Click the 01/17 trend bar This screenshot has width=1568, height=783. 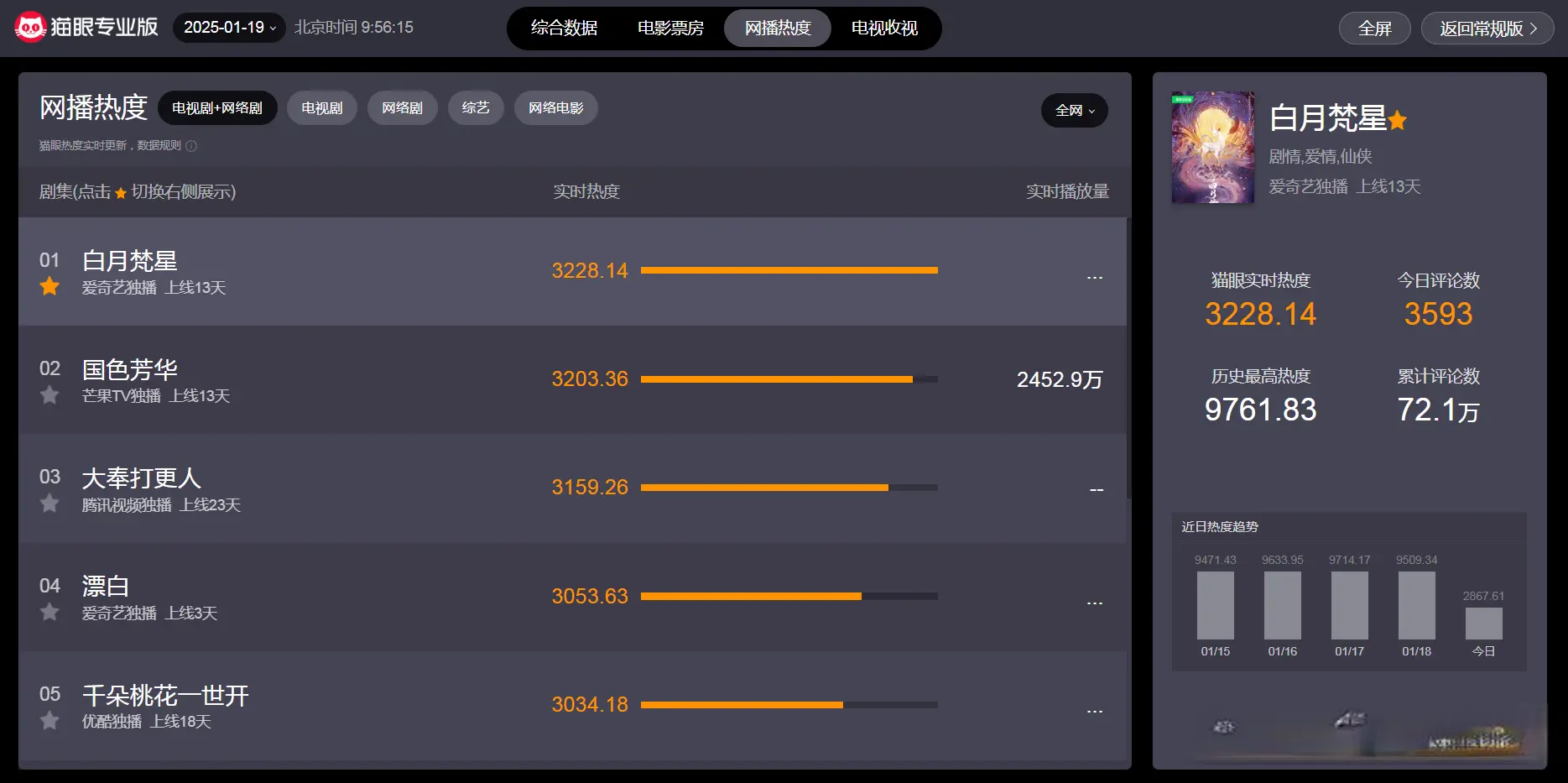click(x=1350, y=606)
